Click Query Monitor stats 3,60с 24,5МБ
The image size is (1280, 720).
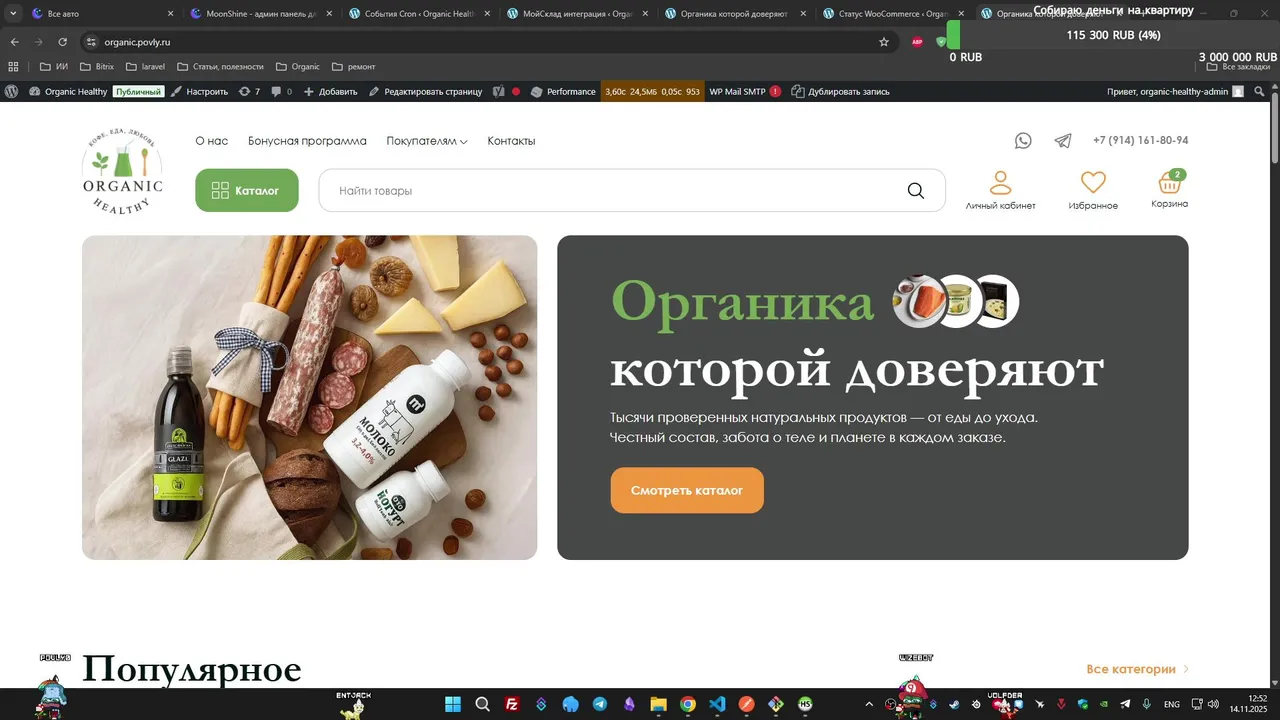[x=652, y=91]
